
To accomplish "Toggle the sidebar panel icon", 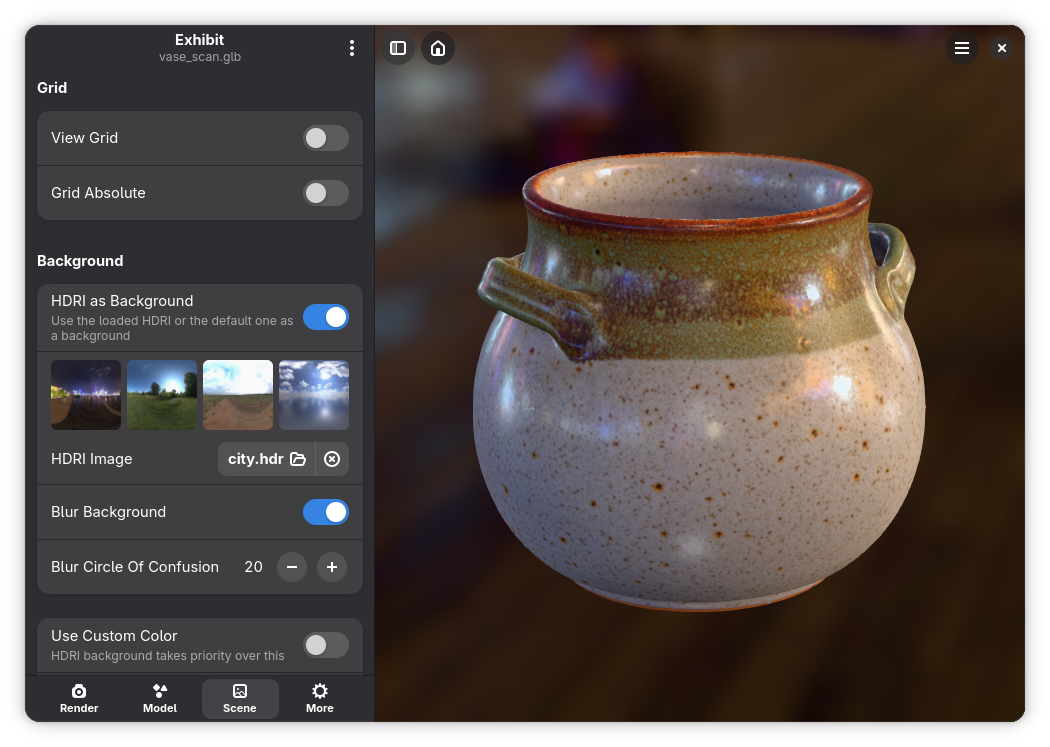I will 398,48.
